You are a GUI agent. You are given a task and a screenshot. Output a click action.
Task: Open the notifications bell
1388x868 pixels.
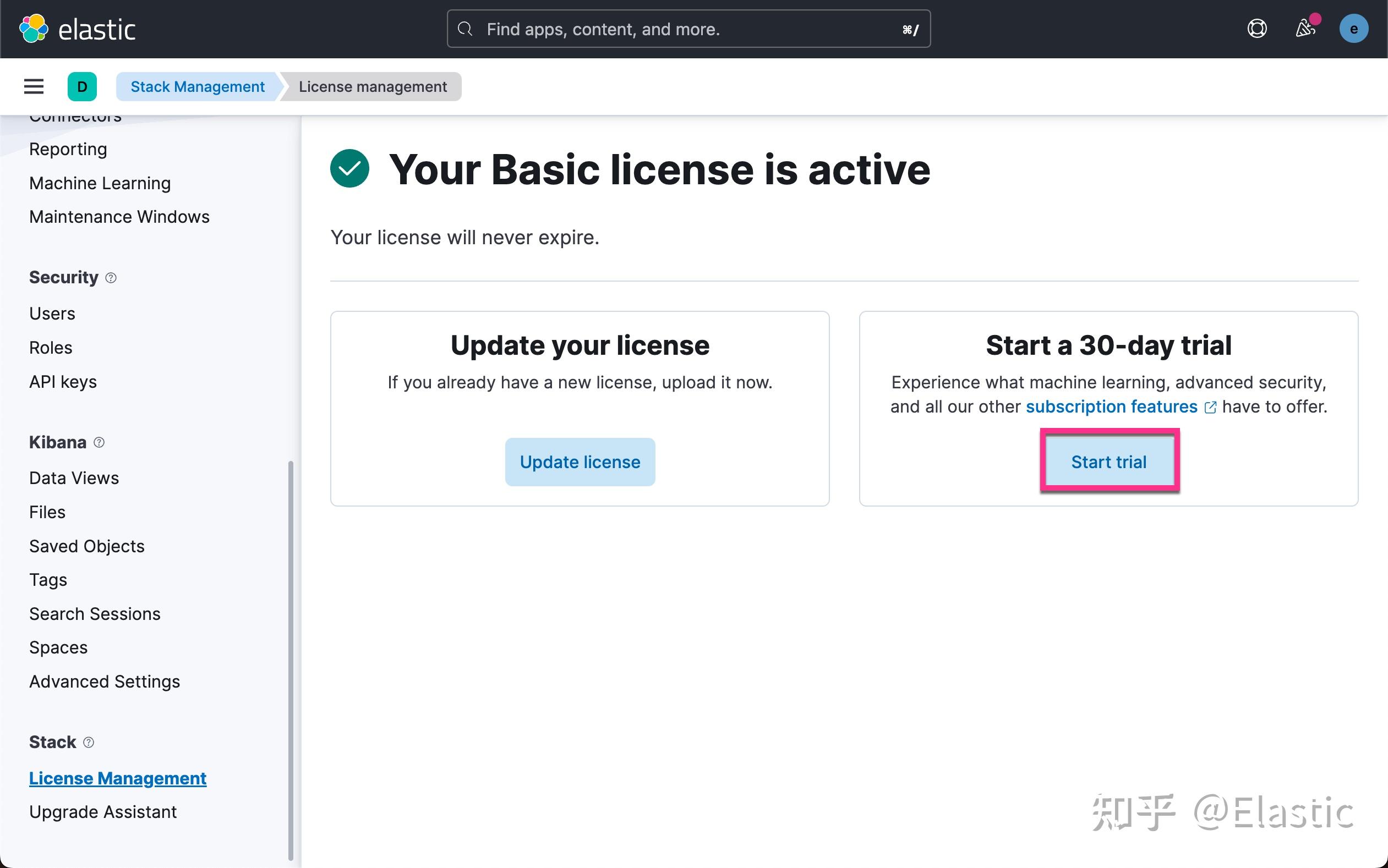(x=1306, y=29)
